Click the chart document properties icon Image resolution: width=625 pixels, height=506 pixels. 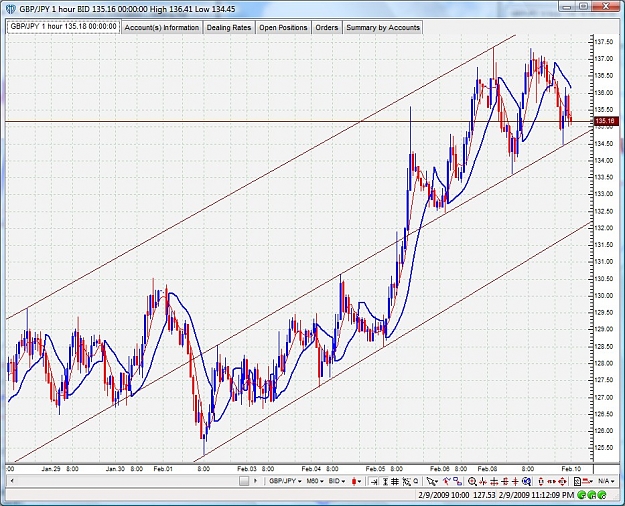[577, 482]
